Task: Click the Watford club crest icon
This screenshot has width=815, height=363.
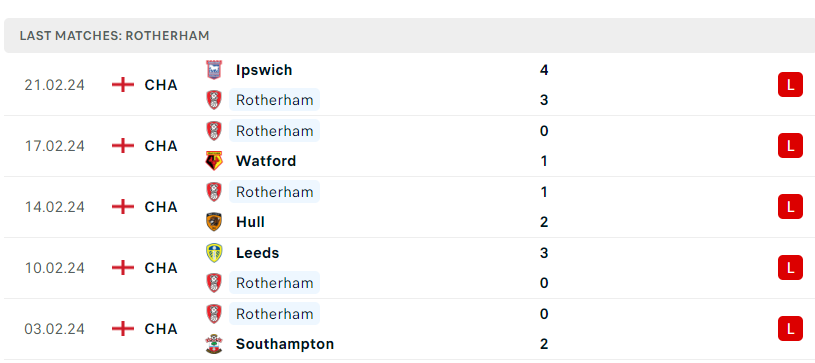Action: coord(214,161)
